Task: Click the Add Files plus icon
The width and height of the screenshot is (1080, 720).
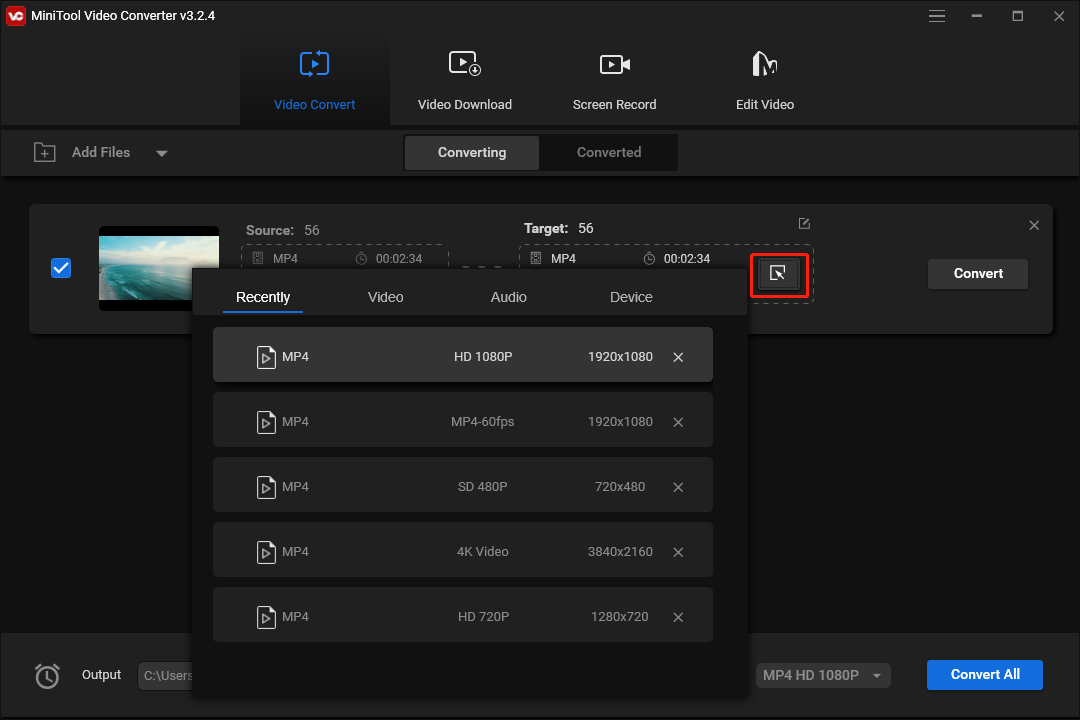Action: coord(45,152)
